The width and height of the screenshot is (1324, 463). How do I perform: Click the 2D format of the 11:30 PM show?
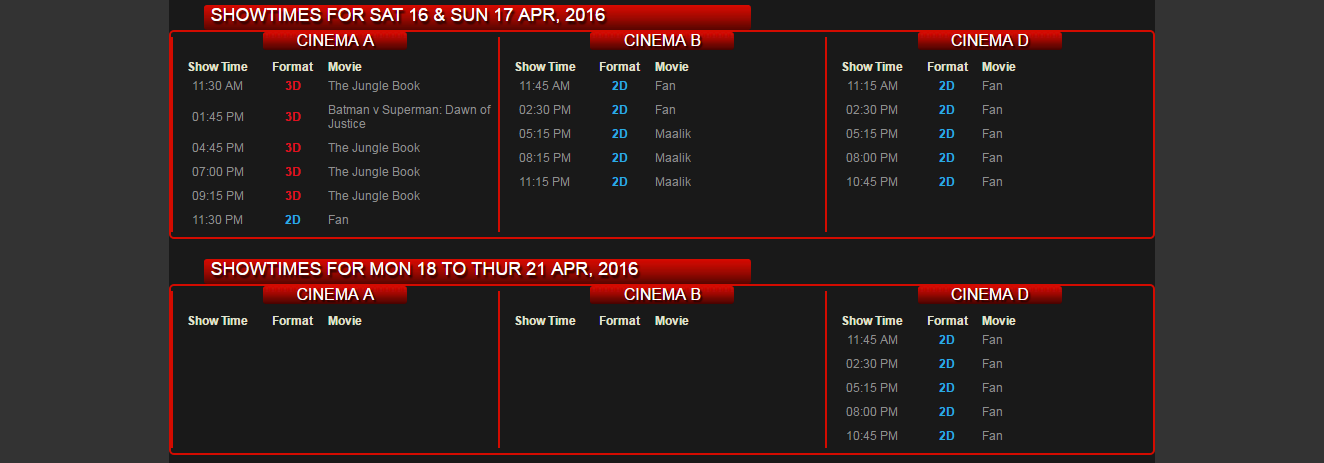tap(293, 220)
